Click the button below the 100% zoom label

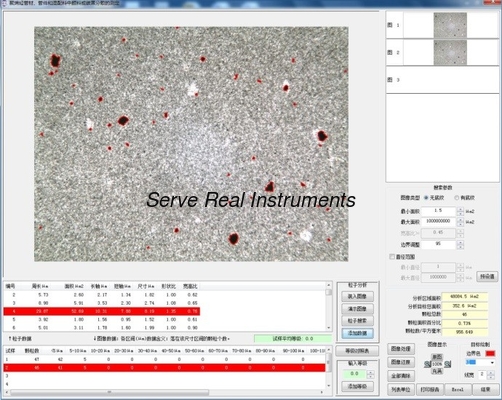(x=437, y=371)
